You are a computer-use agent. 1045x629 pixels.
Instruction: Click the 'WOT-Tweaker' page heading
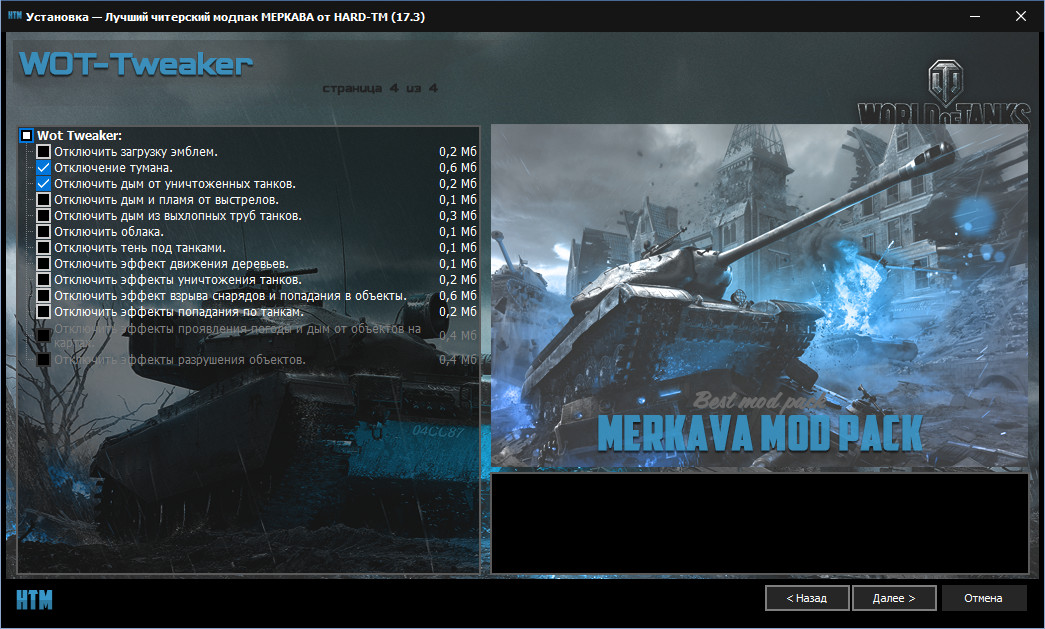[x=136, y=65]
